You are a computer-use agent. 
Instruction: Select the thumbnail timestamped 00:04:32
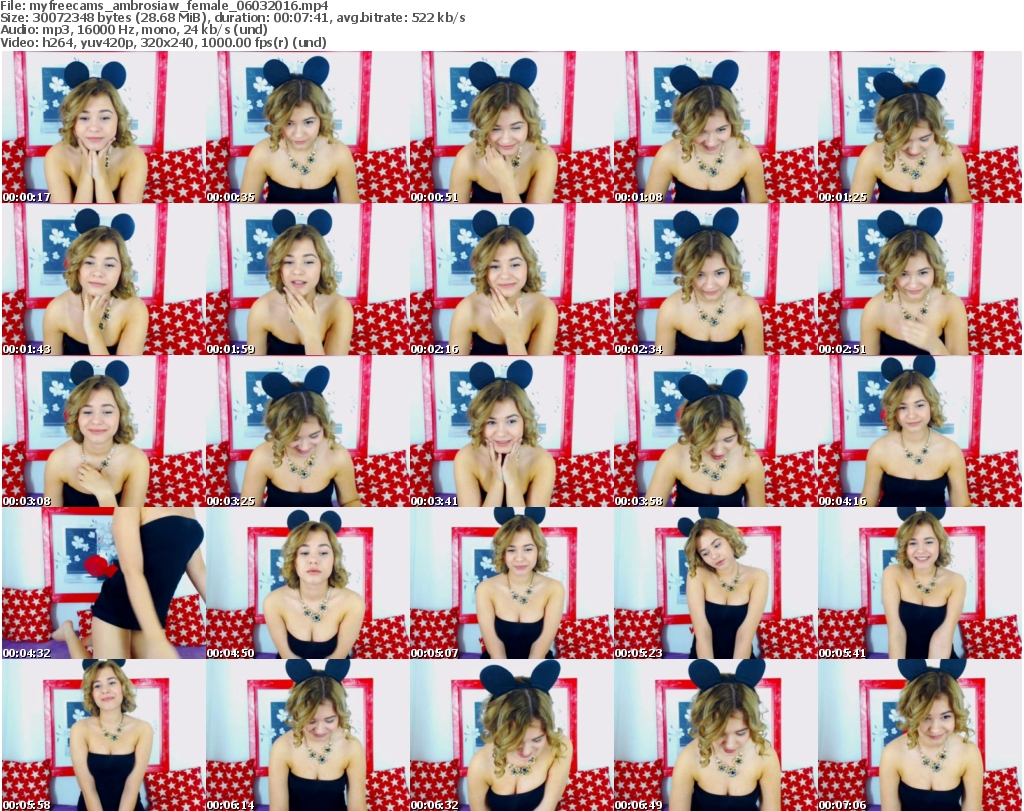point(102,584)
